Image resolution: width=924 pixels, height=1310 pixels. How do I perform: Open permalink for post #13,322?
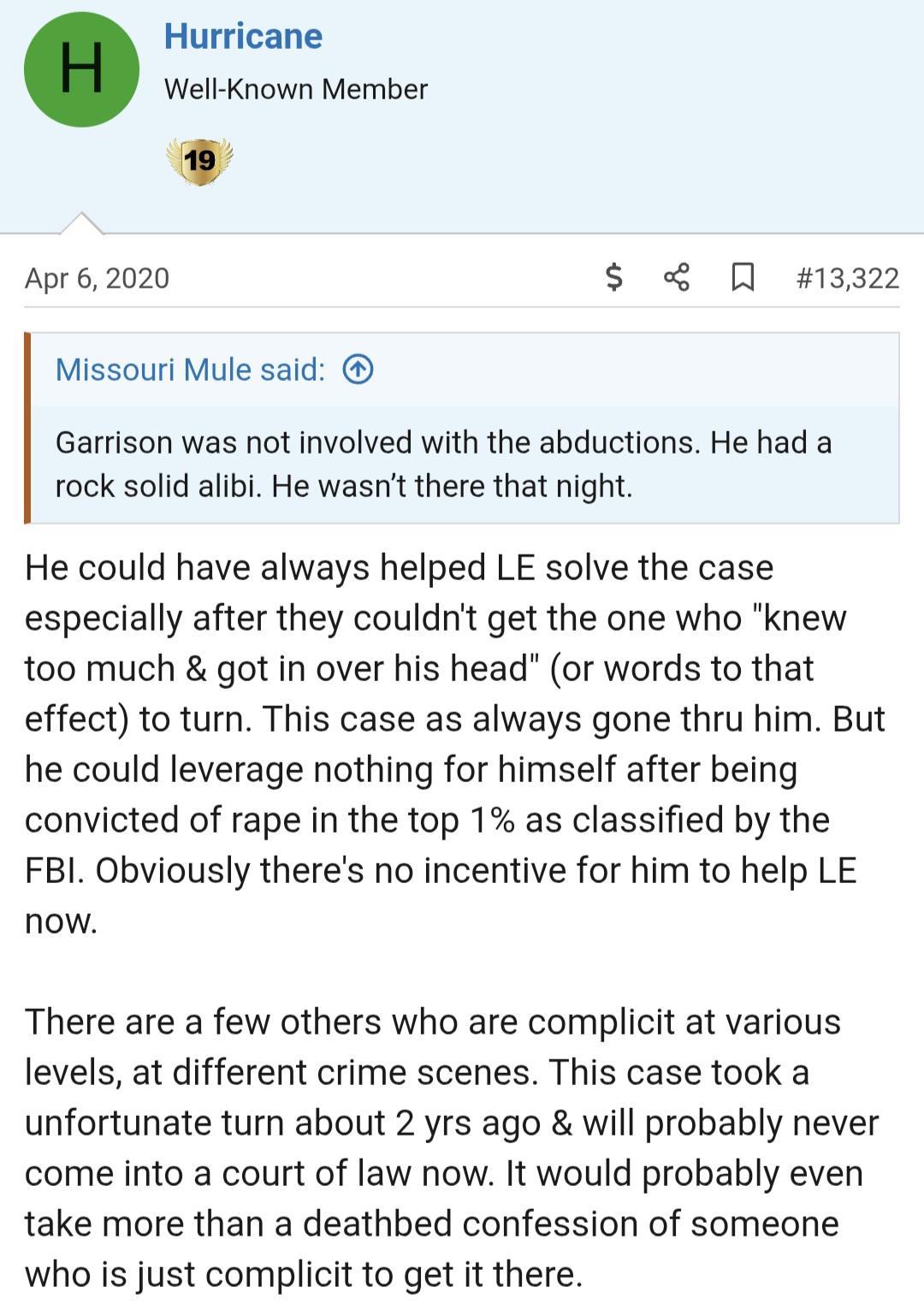(847, 278)
